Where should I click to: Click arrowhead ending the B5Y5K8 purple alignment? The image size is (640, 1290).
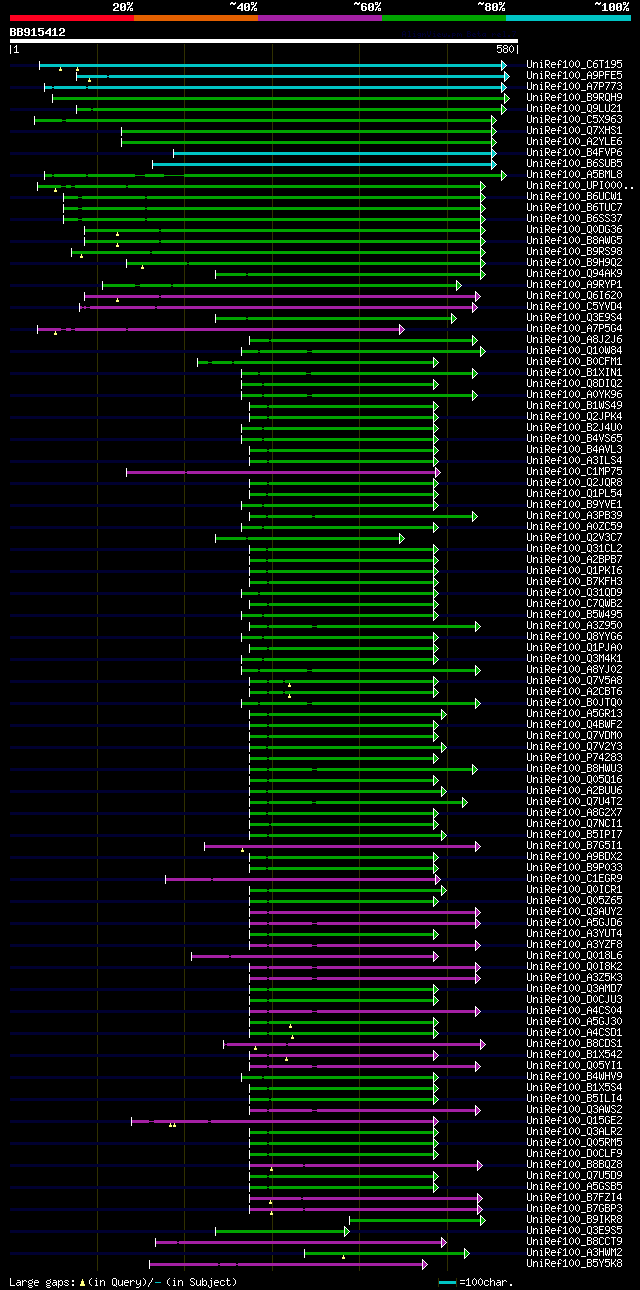pos(424,1263)
